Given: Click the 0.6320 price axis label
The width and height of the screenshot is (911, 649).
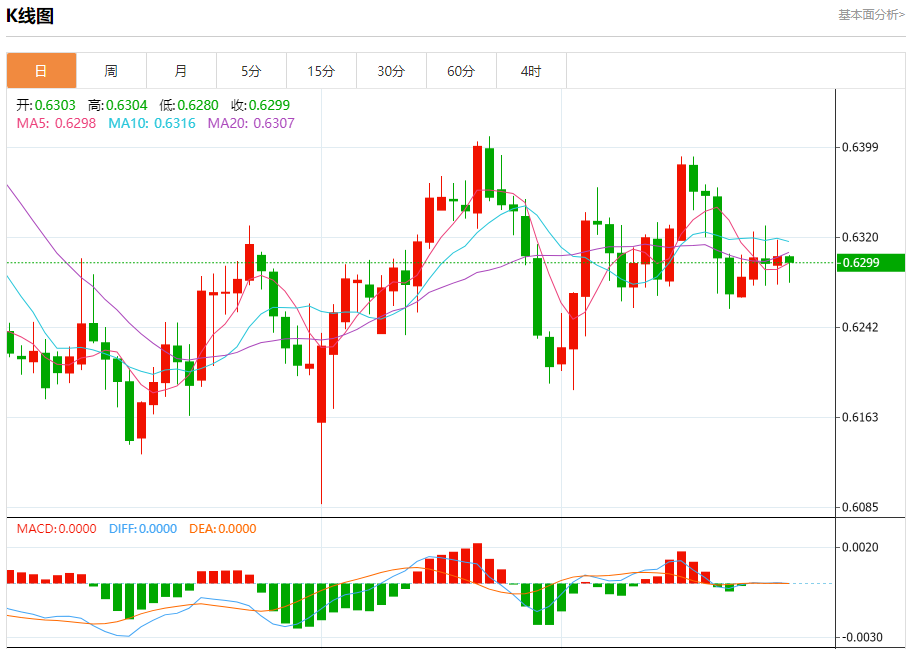Looking at the screenshot, I should [860, 237].
